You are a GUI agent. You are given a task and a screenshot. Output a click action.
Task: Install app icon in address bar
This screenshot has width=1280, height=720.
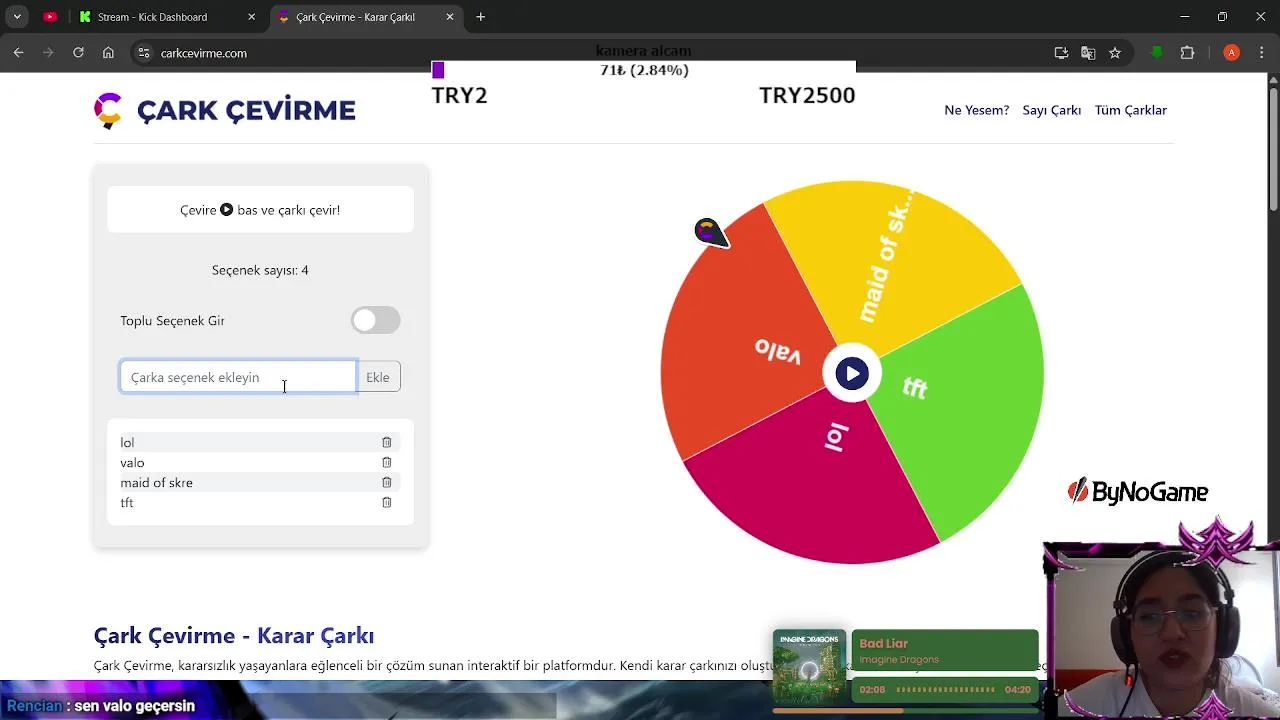pyautogui.click(x=1061, y=53)
